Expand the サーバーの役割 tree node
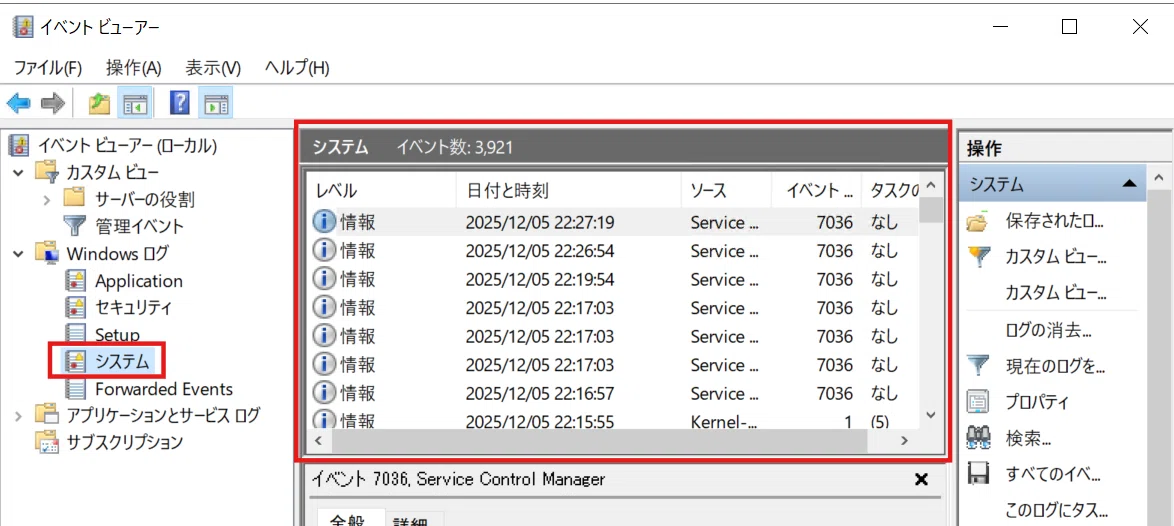 pos(47,200)
